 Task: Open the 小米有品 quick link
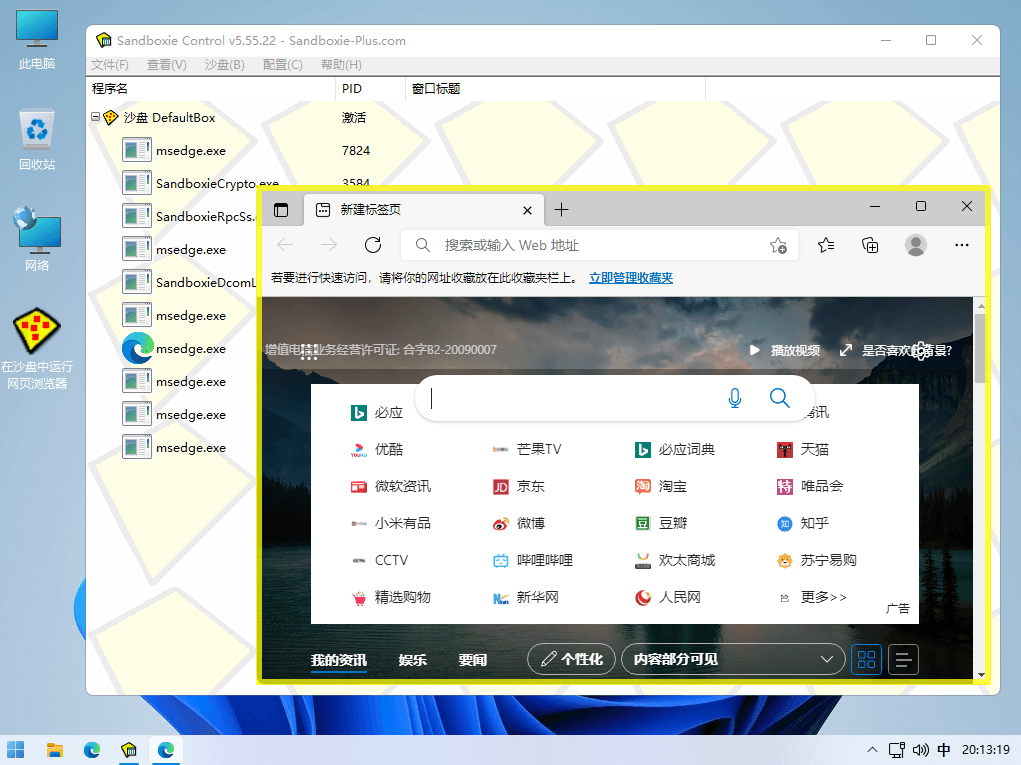[391, 523]
